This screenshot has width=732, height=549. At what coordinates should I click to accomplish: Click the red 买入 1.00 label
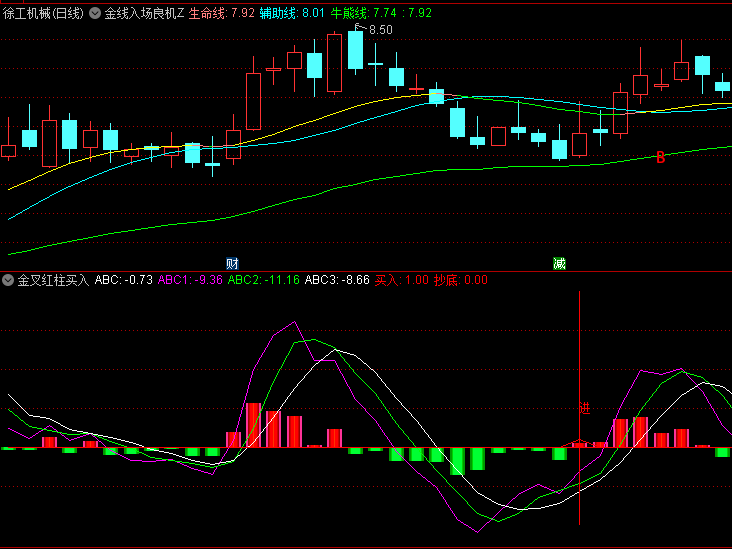pyautogui.click(x=401, y=280)
